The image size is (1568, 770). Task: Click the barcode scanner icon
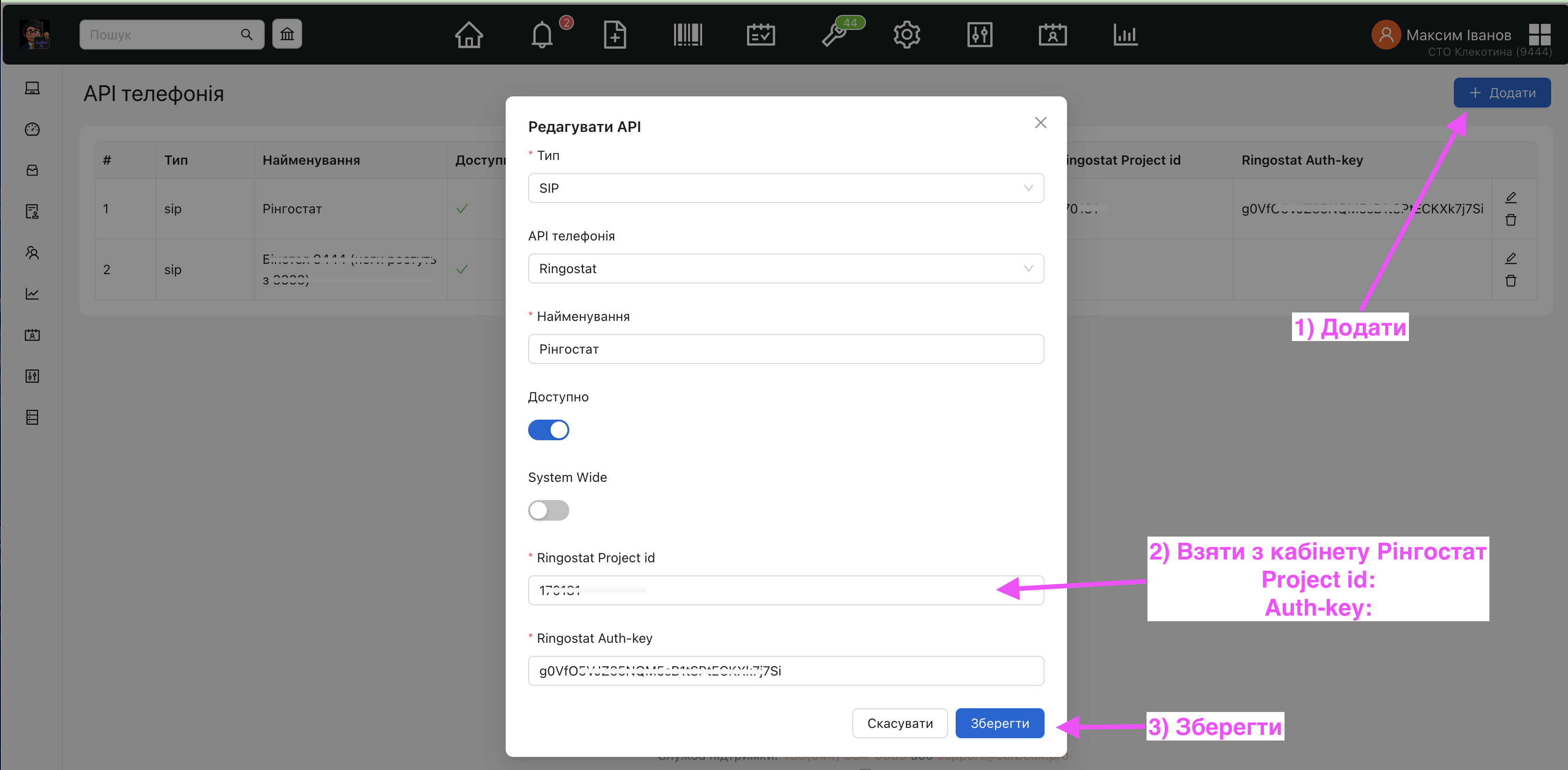tap(688, 35)
